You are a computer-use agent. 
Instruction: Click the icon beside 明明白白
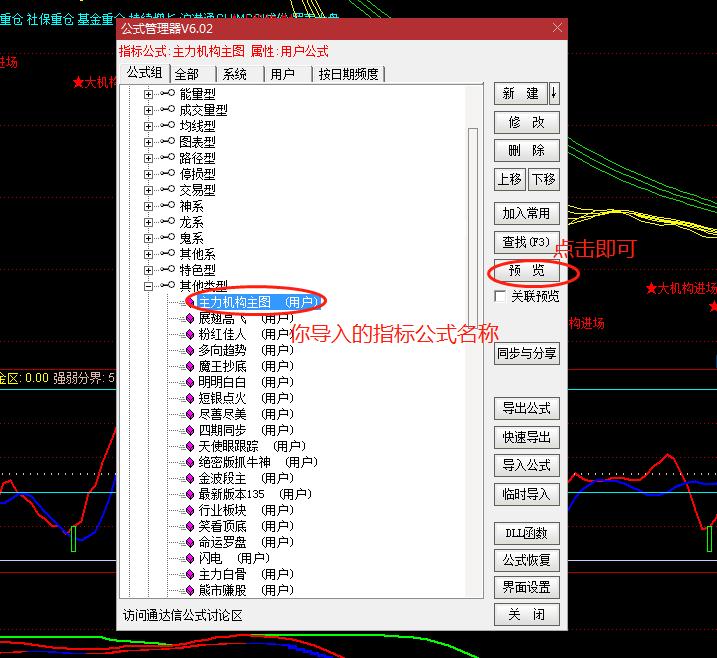coord(189,382)
